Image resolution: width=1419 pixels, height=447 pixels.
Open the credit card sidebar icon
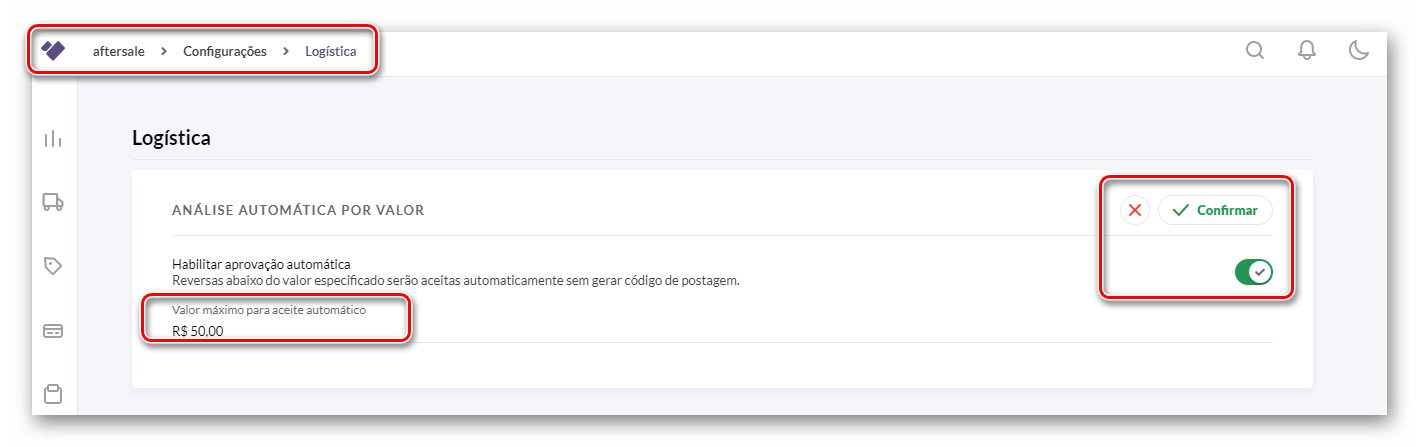coord(53,331)
